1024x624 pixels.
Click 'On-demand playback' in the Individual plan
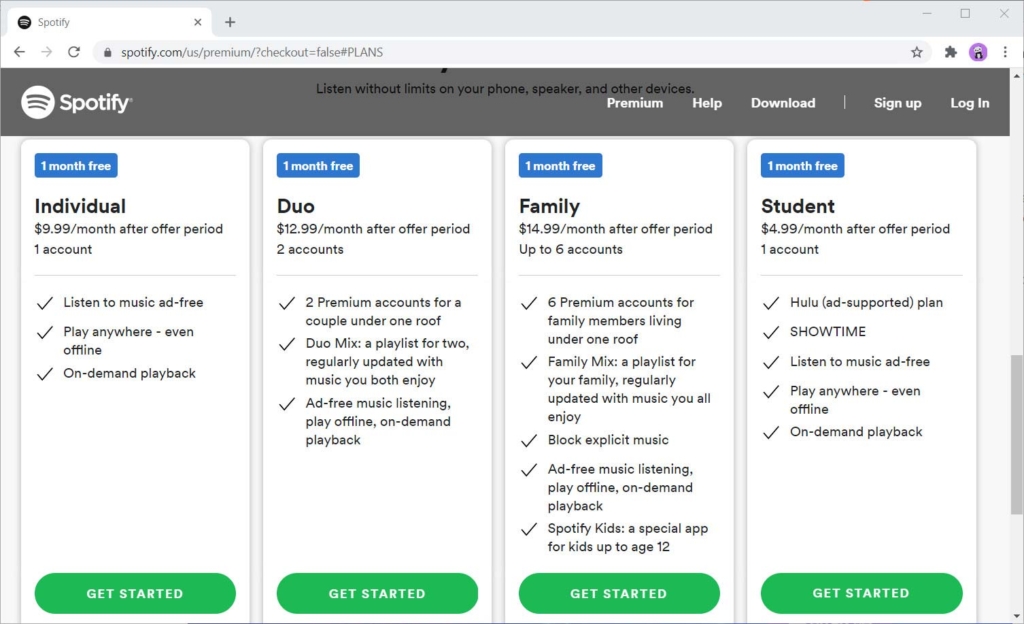click(129, 373)
